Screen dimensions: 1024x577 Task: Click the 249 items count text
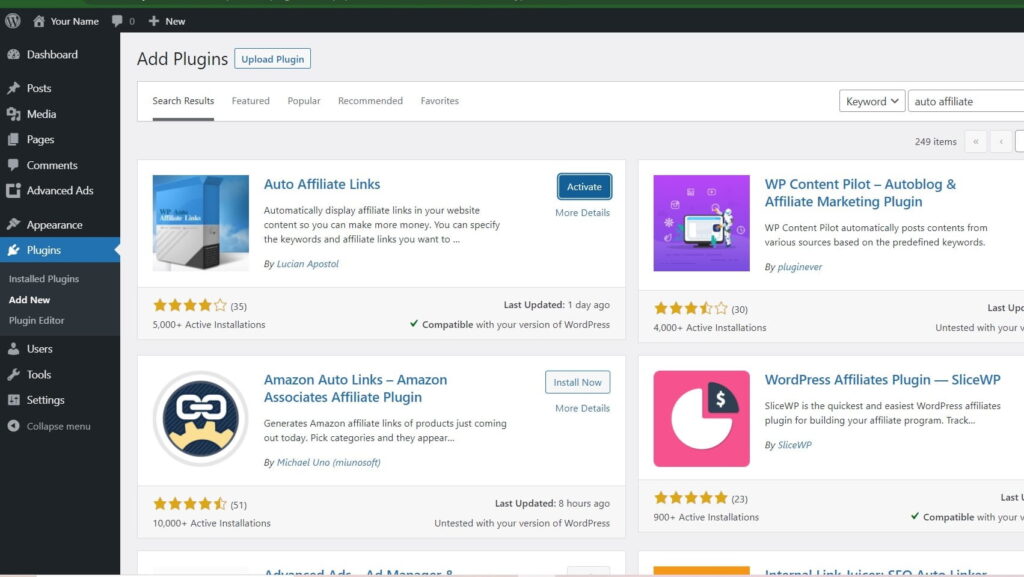(935, 141)
